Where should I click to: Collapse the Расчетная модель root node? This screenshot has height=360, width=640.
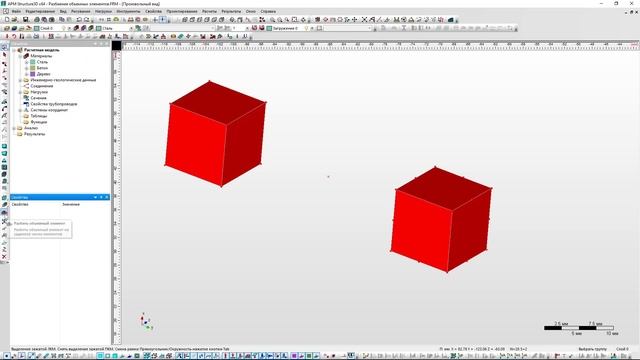click(x=14, y=50)
